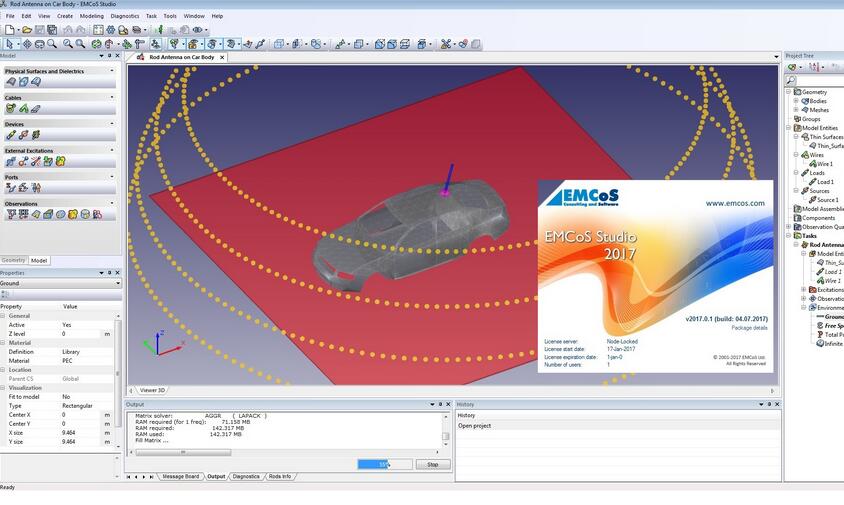The image size is (844, 505).
Task: Open a project with the folder icon
Action: (27, 30)
